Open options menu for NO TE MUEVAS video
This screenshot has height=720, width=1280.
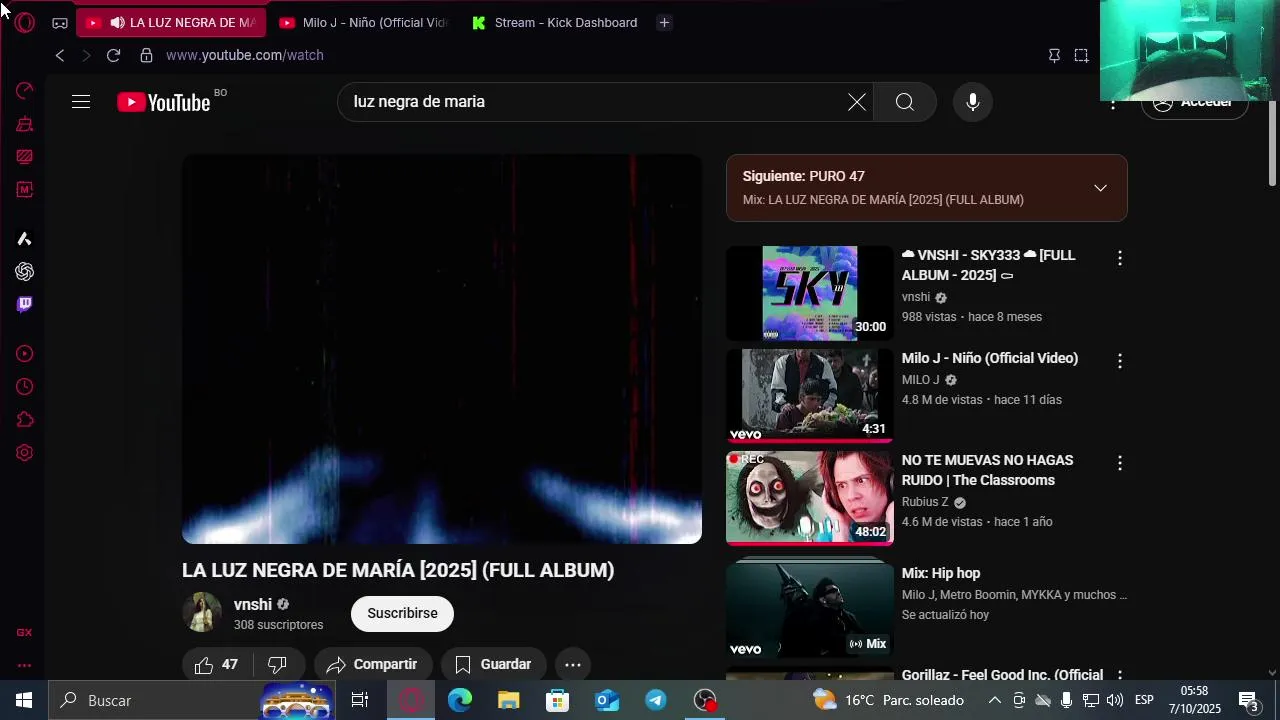point(1120,463)
